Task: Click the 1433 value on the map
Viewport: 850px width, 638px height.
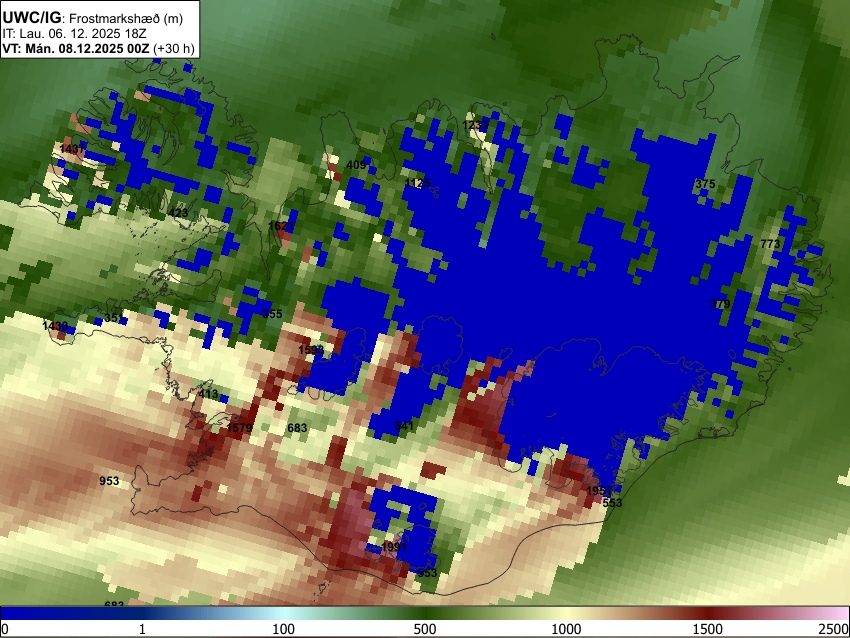Action: [55, 326]
